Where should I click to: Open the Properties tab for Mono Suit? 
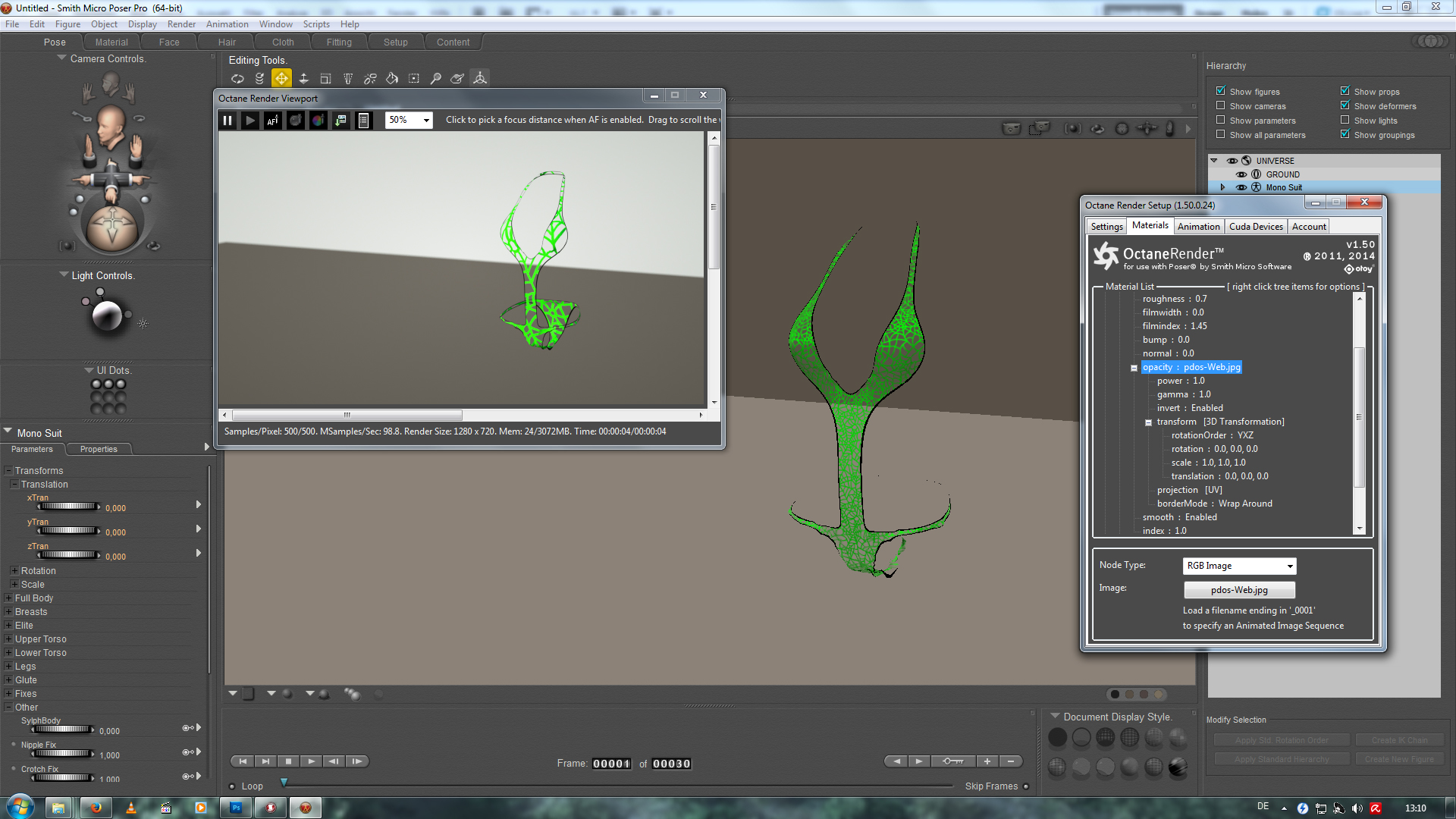[99, 450]
